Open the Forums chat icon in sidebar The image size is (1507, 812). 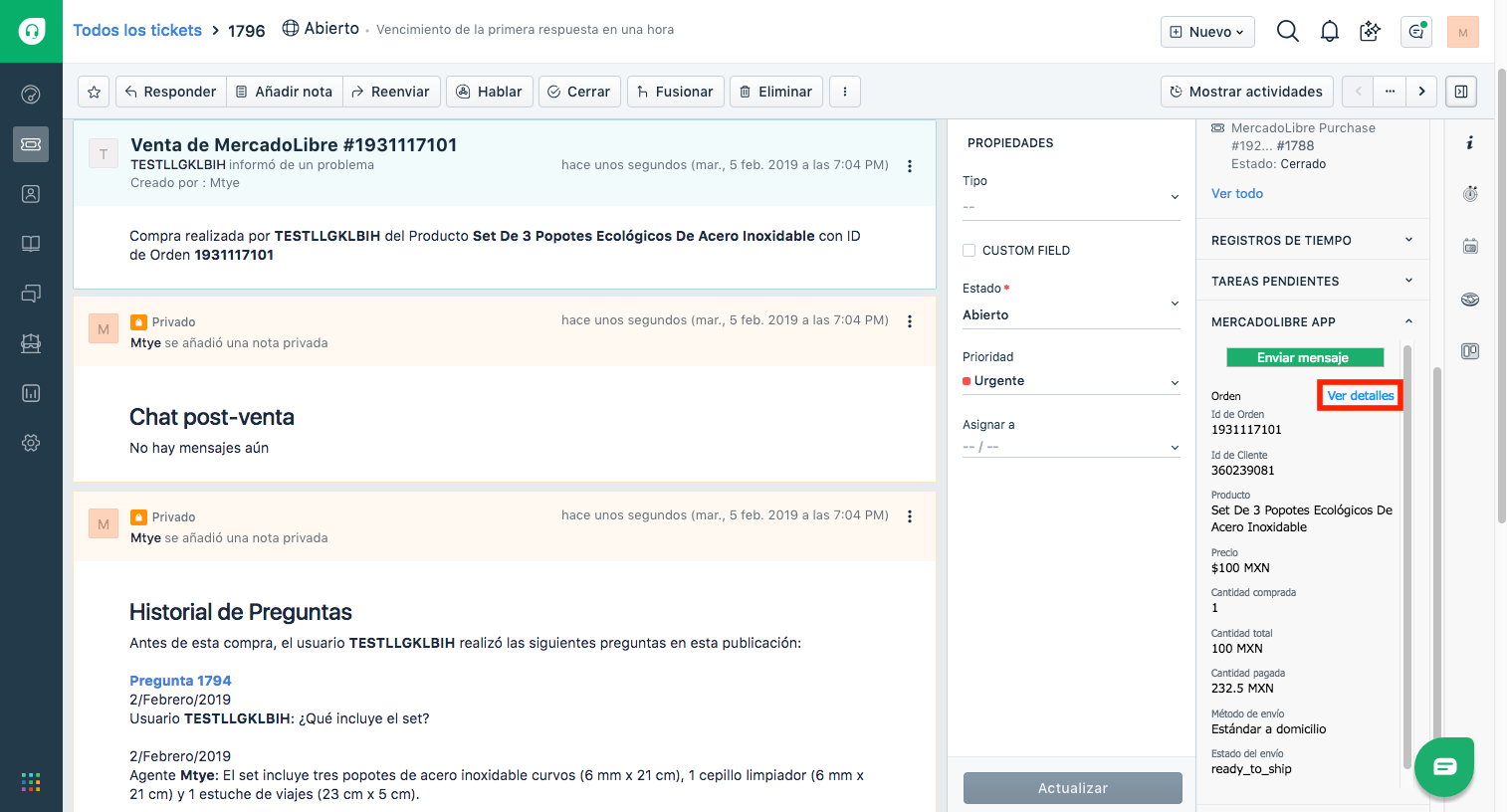pos(31,294)
